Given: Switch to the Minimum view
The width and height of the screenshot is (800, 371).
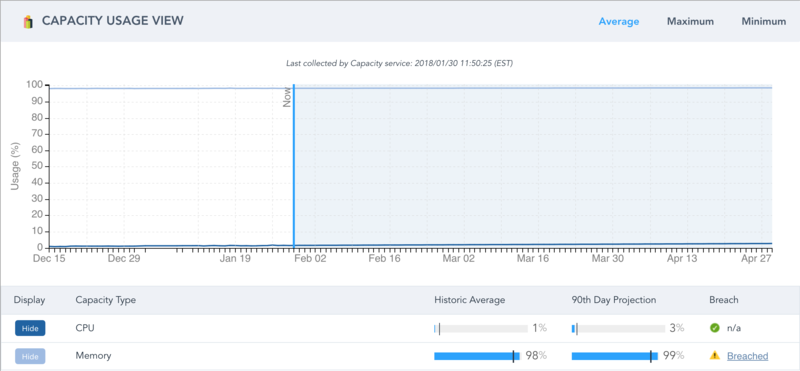Looking at the screenshot, I should click(x=764, y=21).
